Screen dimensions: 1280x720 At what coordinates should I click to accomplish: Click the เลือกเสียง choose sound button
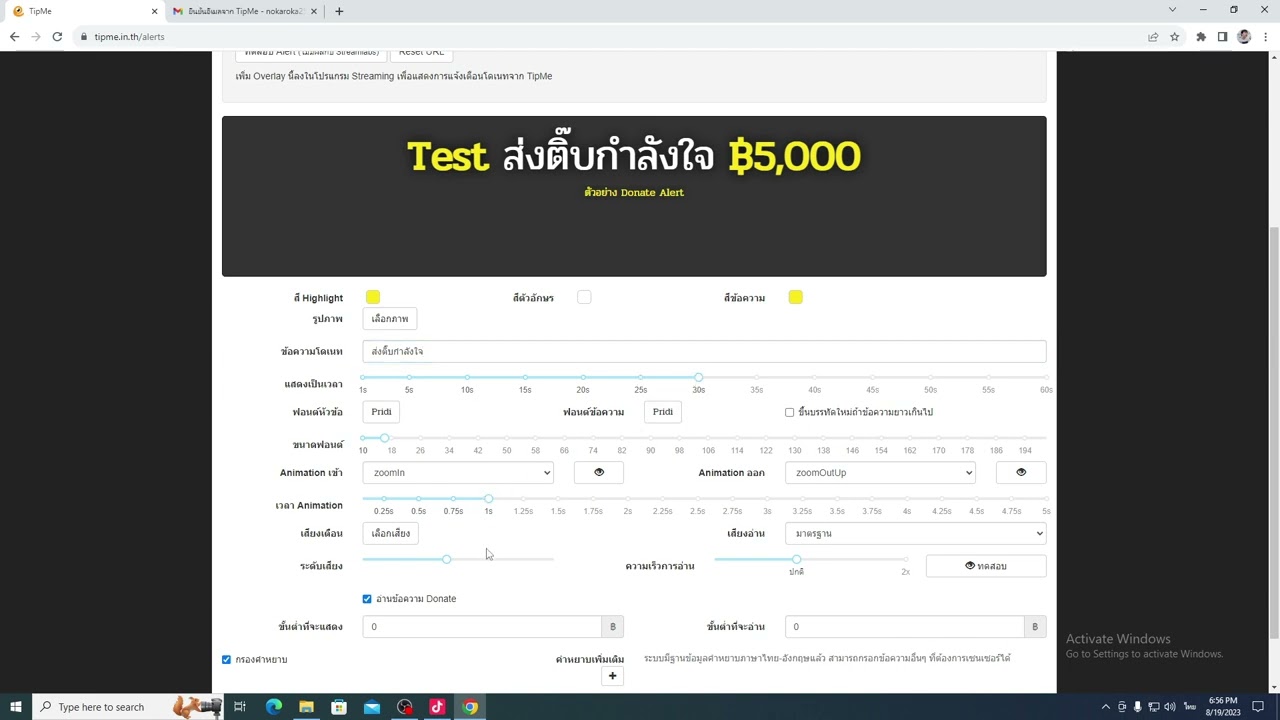[391, 534]
